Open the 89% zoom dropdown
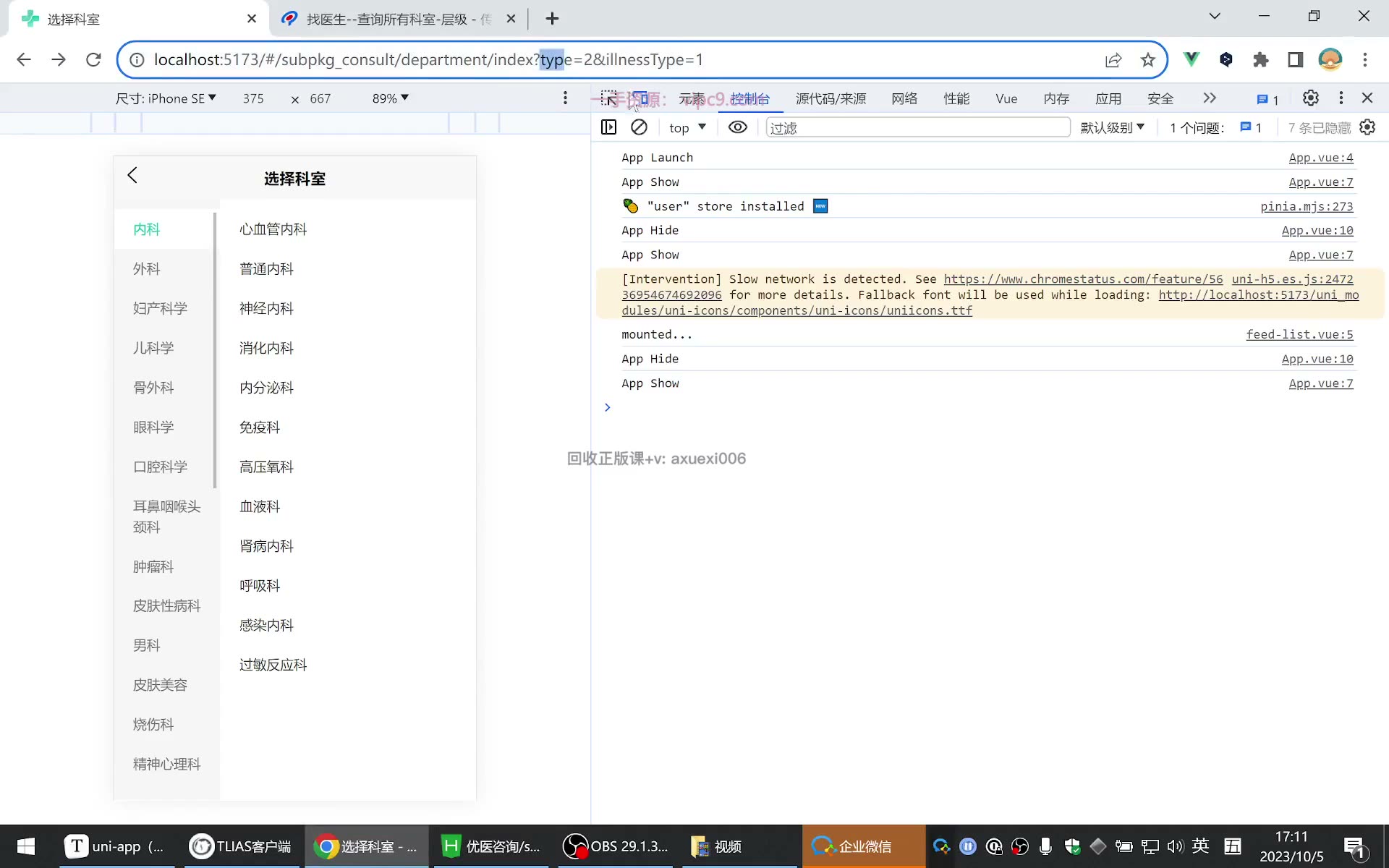The width and height of the screenshot is (1389, 868). [x=391, y=98]
